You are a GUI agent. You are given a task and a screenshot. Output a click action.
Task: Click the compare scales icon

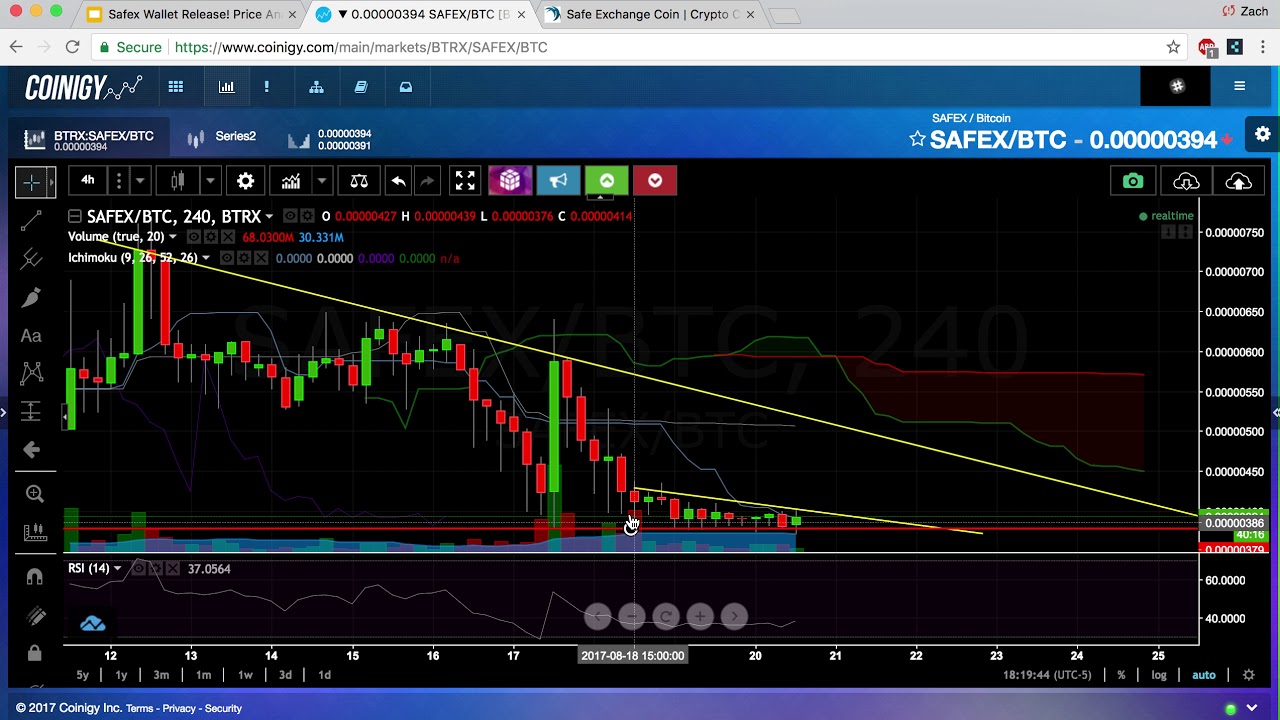pyautogui.click(x=359, y=181)
